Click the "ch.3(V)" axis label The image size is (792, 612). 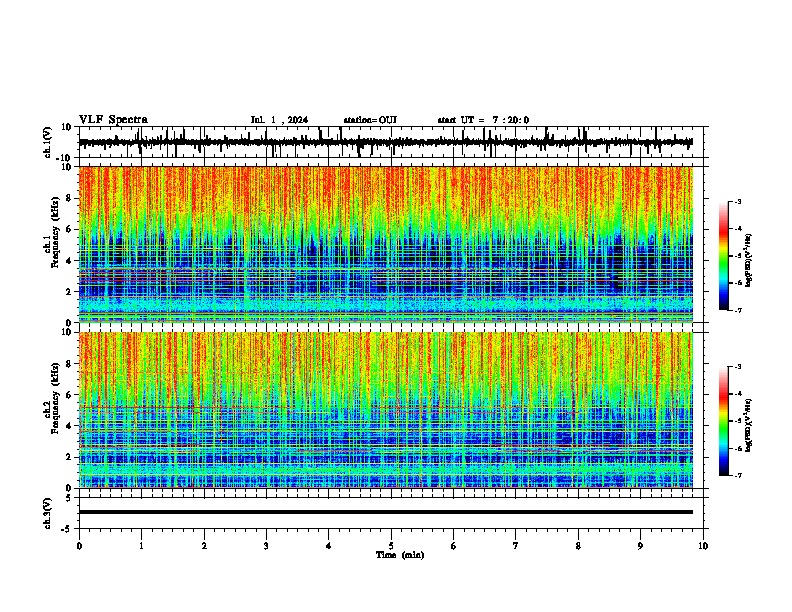48,513
